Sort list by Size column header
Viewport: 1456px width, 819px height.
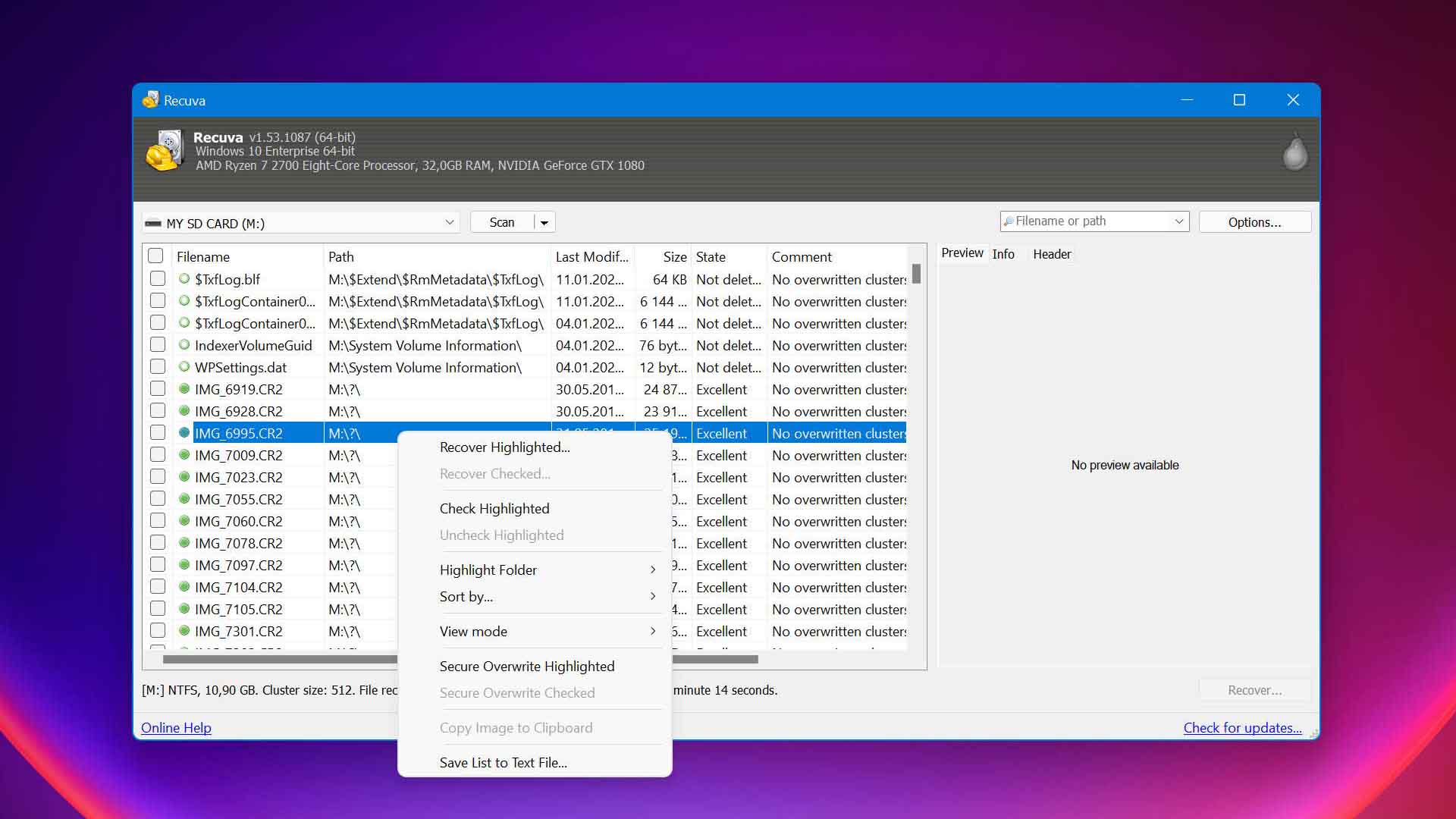click(663, 257)
